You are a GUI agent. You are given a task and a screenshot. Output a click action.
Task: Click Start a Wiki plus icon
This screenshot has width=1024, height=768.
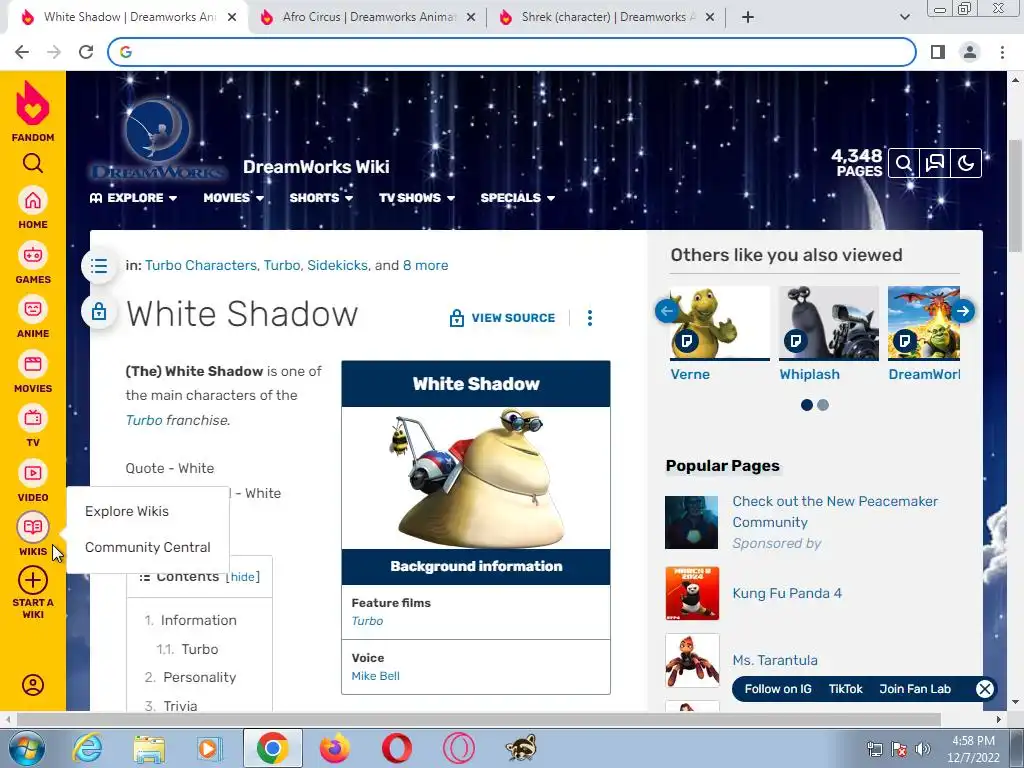33,581
